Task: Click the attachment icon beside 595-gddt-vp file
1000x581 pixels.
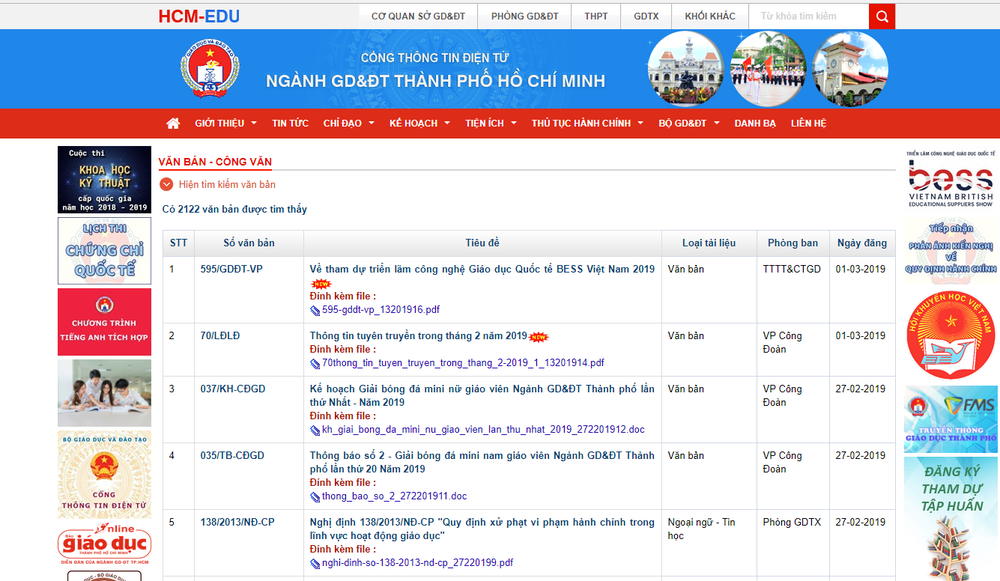Action: (315, 311)
